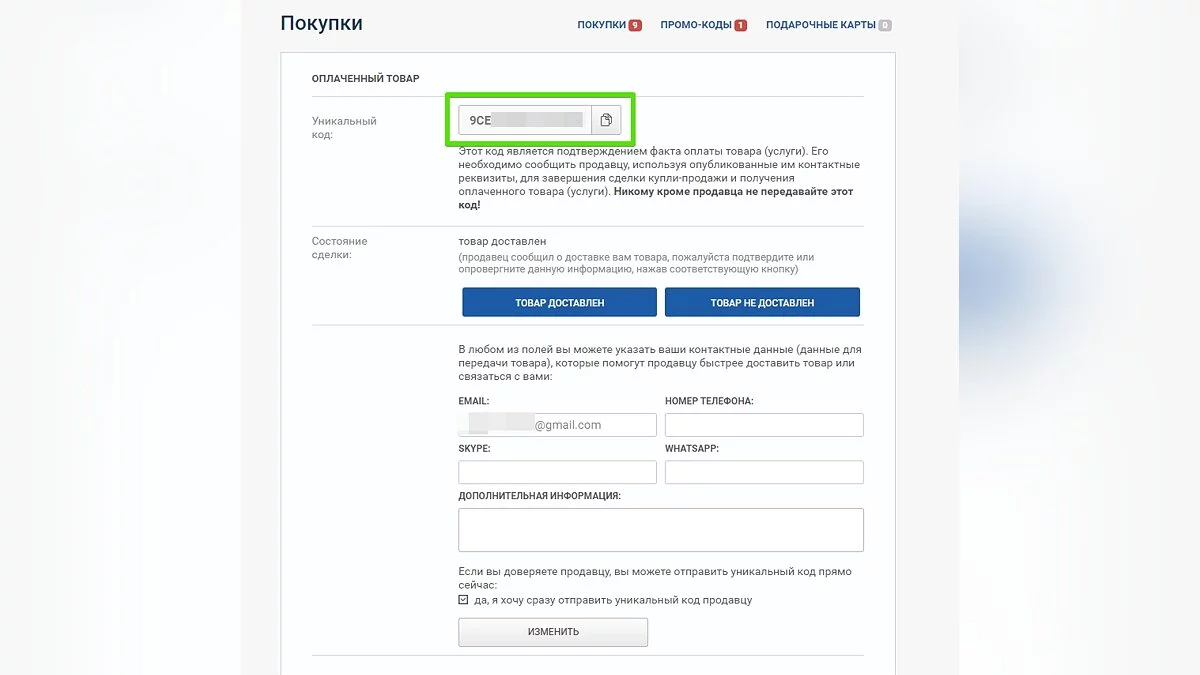Toggle the send unique code to seller checkbox
The height and width of the screenshot is (675, 1200).
[463, 600]
